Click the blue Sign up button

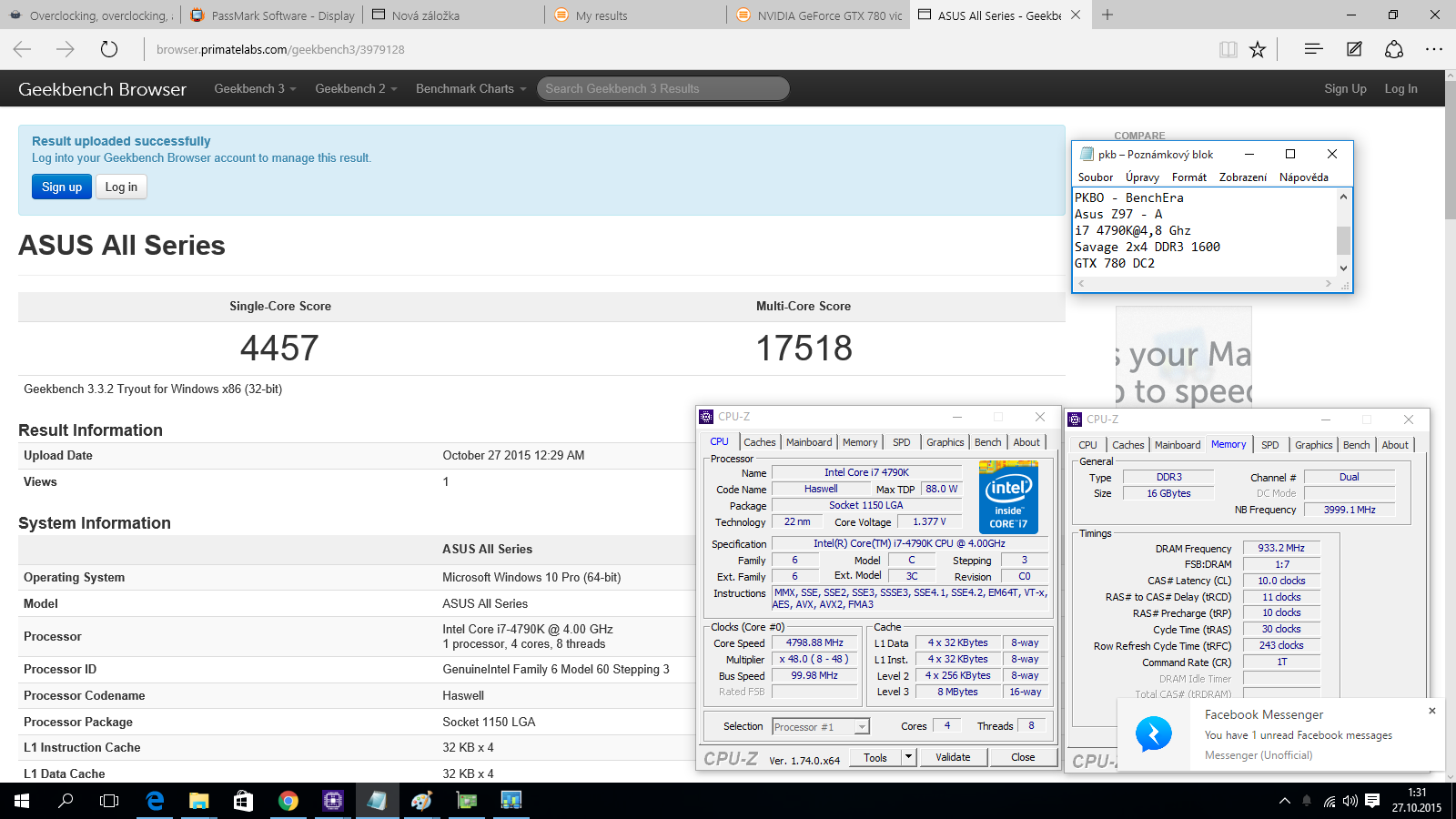pyautogui.click(x=62, y=187)
